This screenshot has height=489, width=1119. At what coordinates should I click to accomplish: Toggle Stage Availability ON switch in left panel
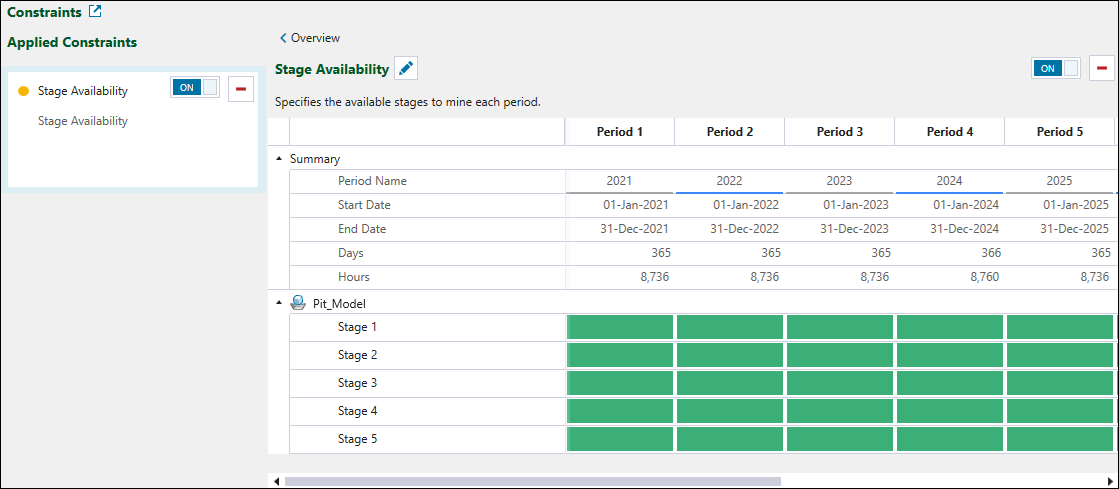(195, 88)
